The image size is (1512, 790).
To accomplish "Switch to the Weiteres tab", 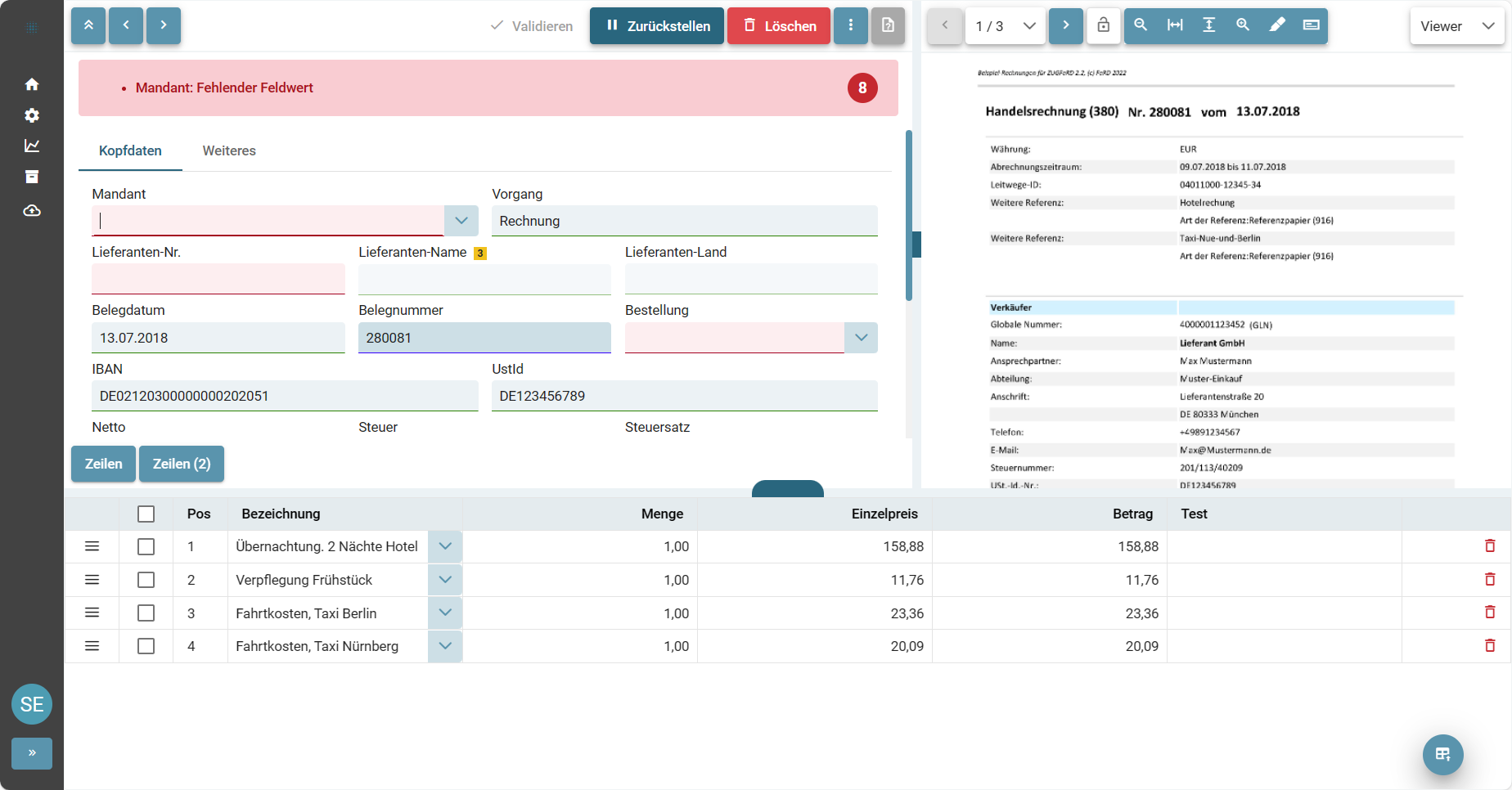I will (x=229, y=150).
